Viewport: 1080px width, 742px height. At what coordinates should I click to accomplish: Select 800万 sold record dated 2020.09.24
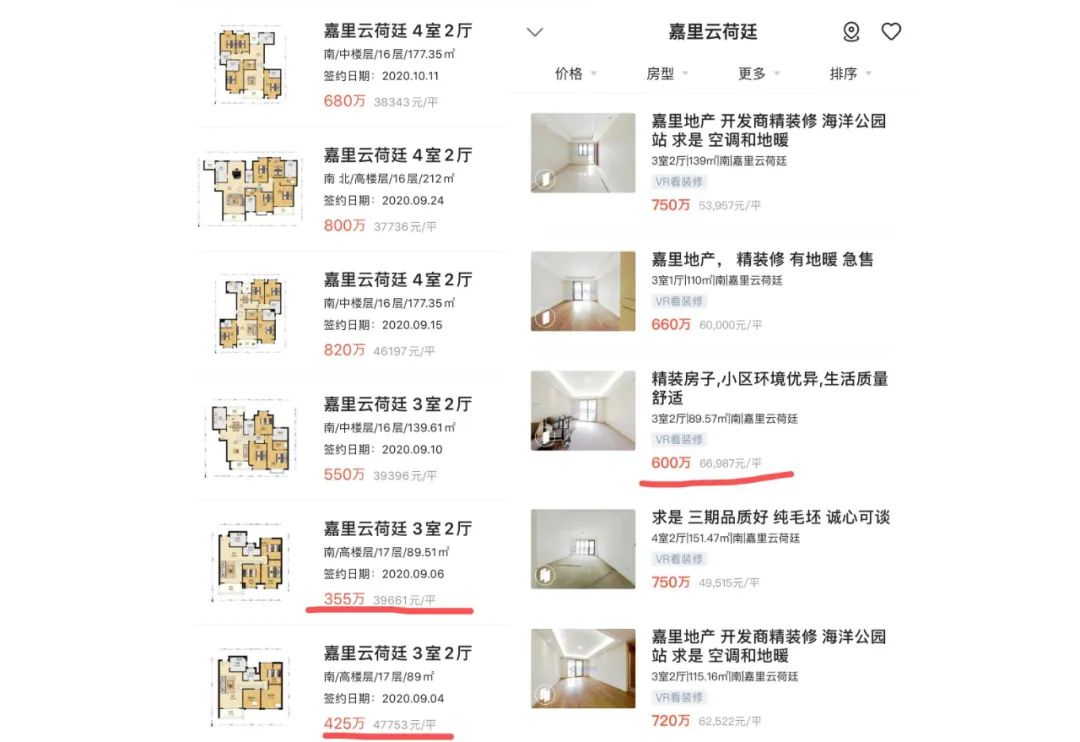(x=352, y=189)
